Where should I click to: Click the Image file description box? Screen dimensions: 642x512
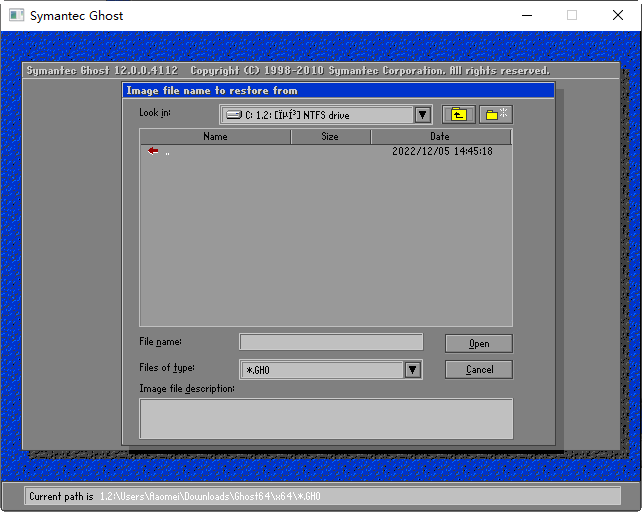(x=326, y=418)
